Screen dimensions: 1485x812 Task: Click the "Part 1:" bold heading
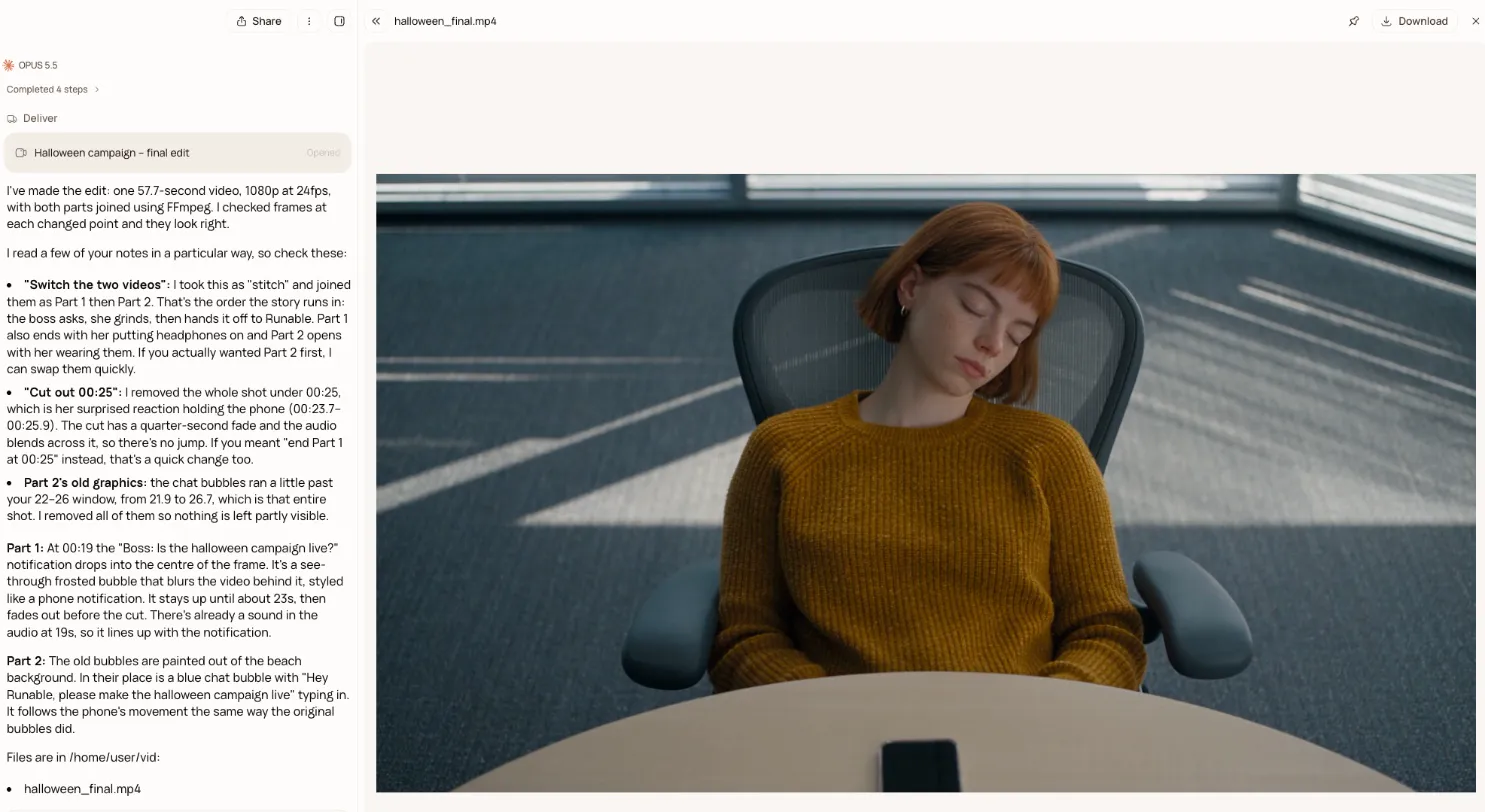click(25, 548)
